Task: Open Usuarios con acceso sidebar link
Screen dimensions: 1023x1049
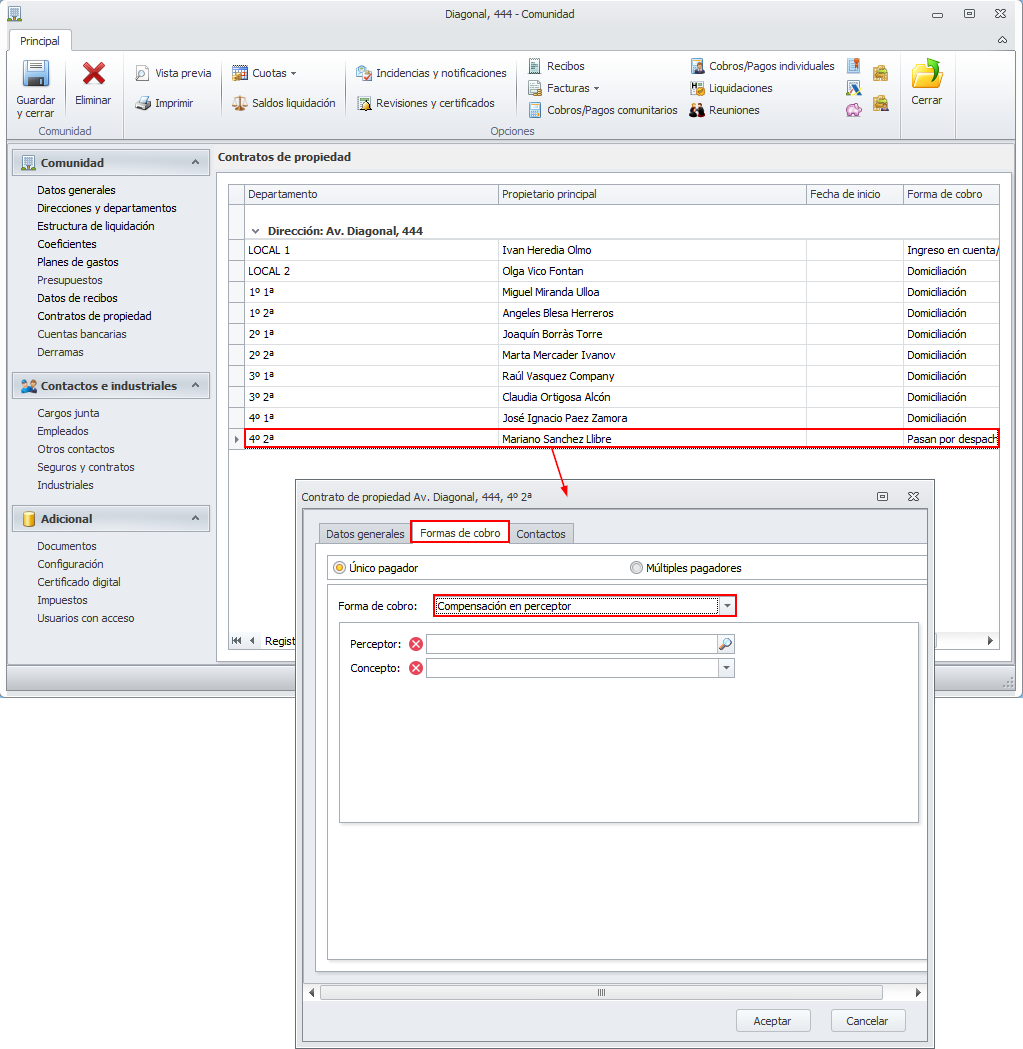Action: tap(86, 618)
